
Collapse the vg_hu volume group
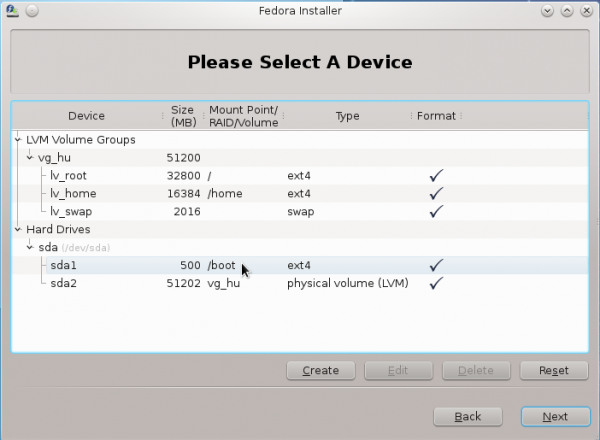click(31, 158)
